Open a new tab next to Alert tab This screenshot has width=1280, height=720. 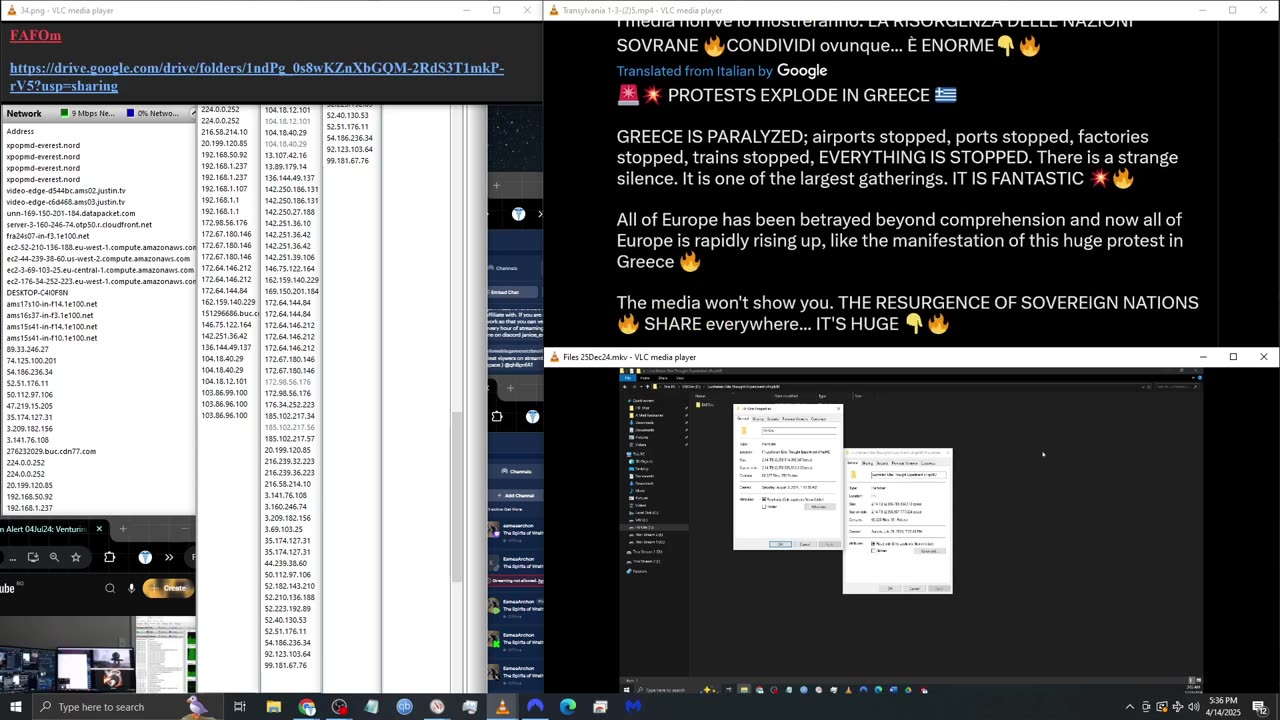[x=123, y=529]
